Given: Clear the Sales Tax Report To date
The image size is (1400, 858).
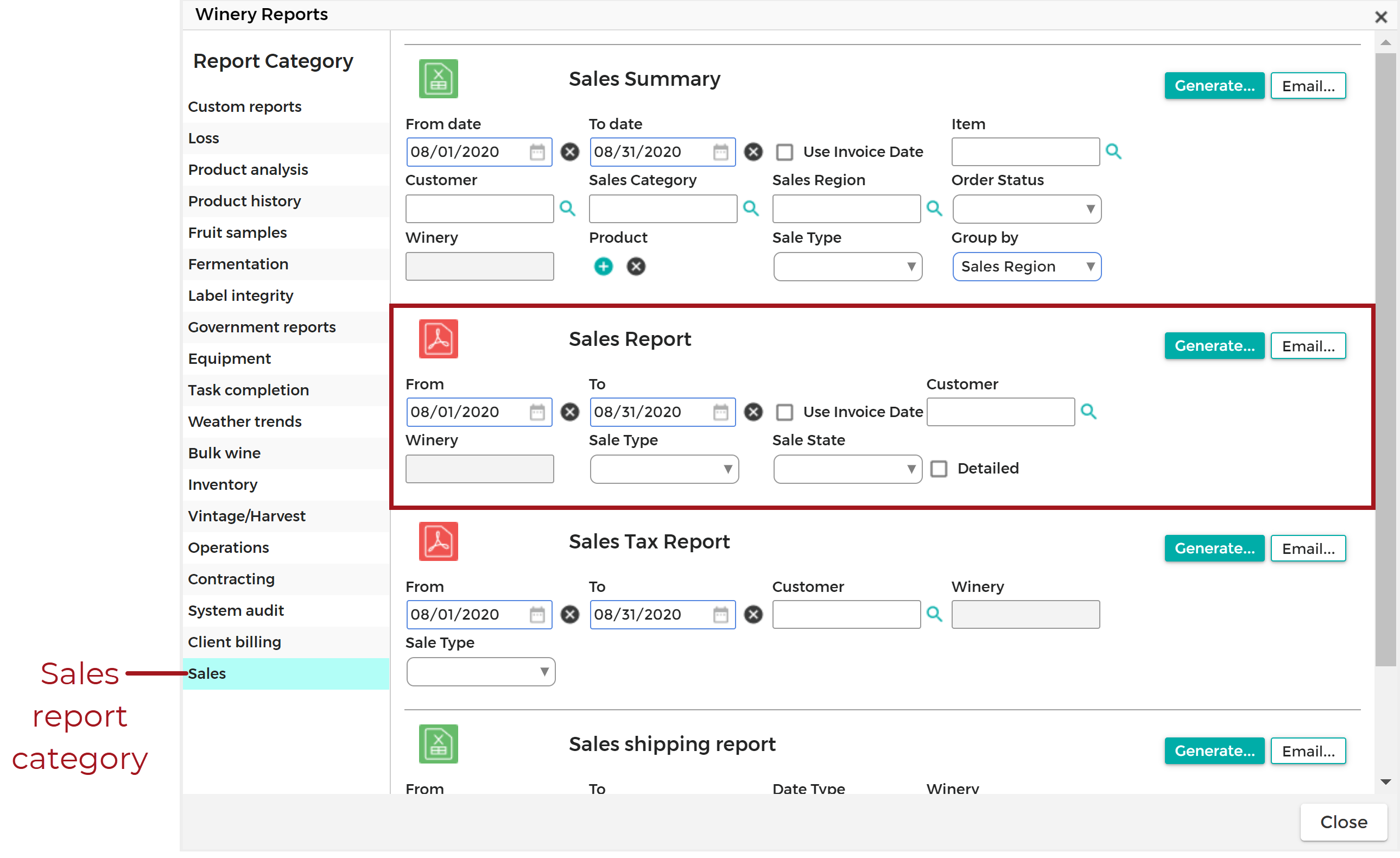Looking at the screenshot, I should coord(753,614).
